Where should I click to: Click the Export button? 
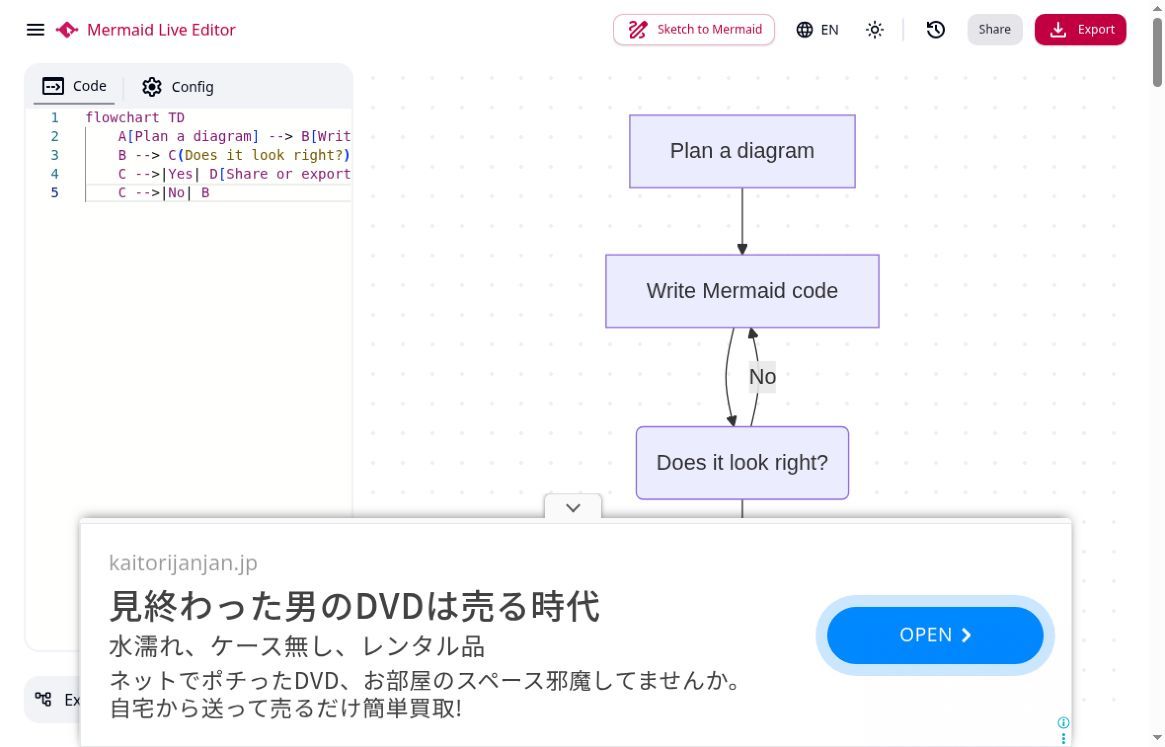(x=1080, y=30)
